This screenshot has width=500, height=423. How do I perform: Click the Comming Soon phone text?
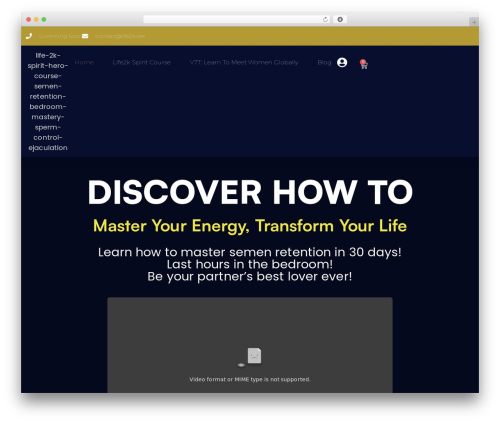coord(60,36)
